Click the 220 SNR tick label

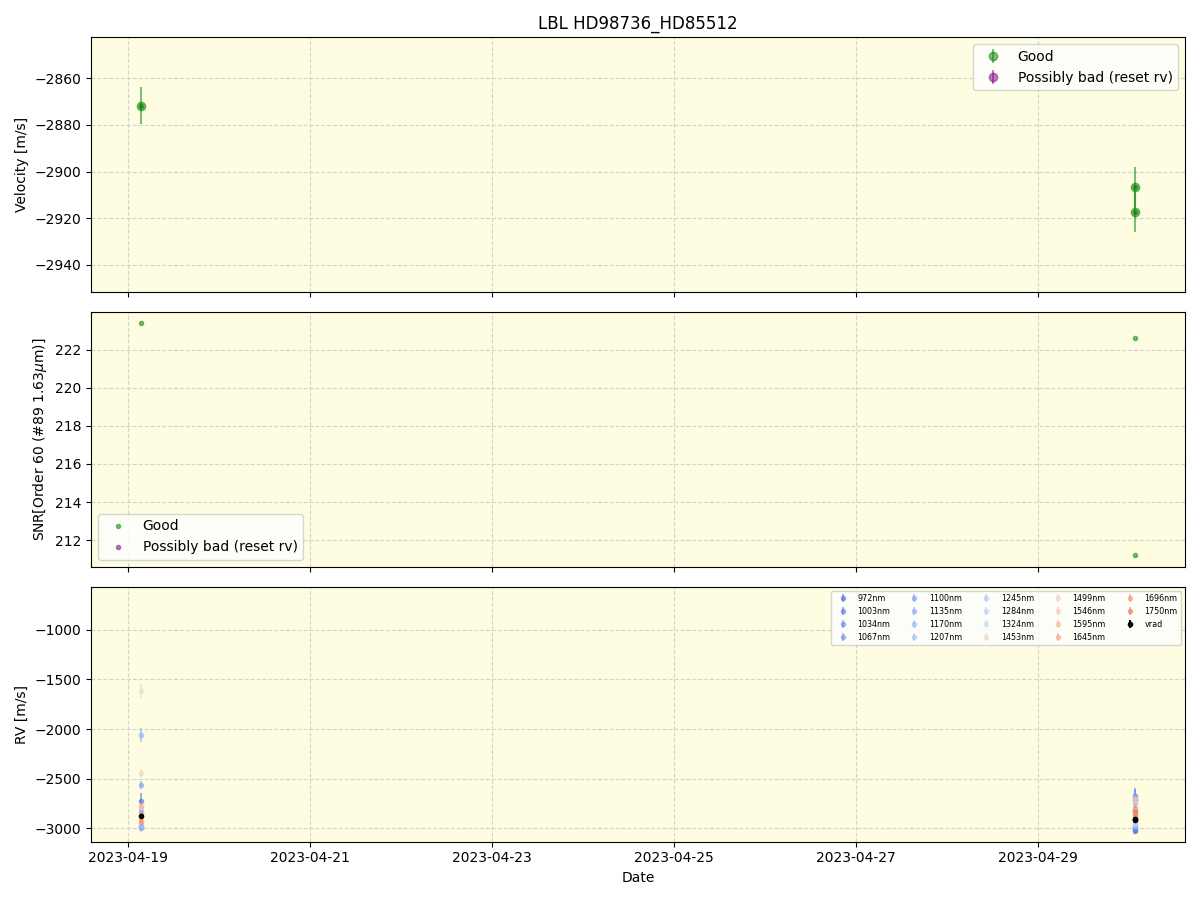pyautogui.click(x=70, y=388)
